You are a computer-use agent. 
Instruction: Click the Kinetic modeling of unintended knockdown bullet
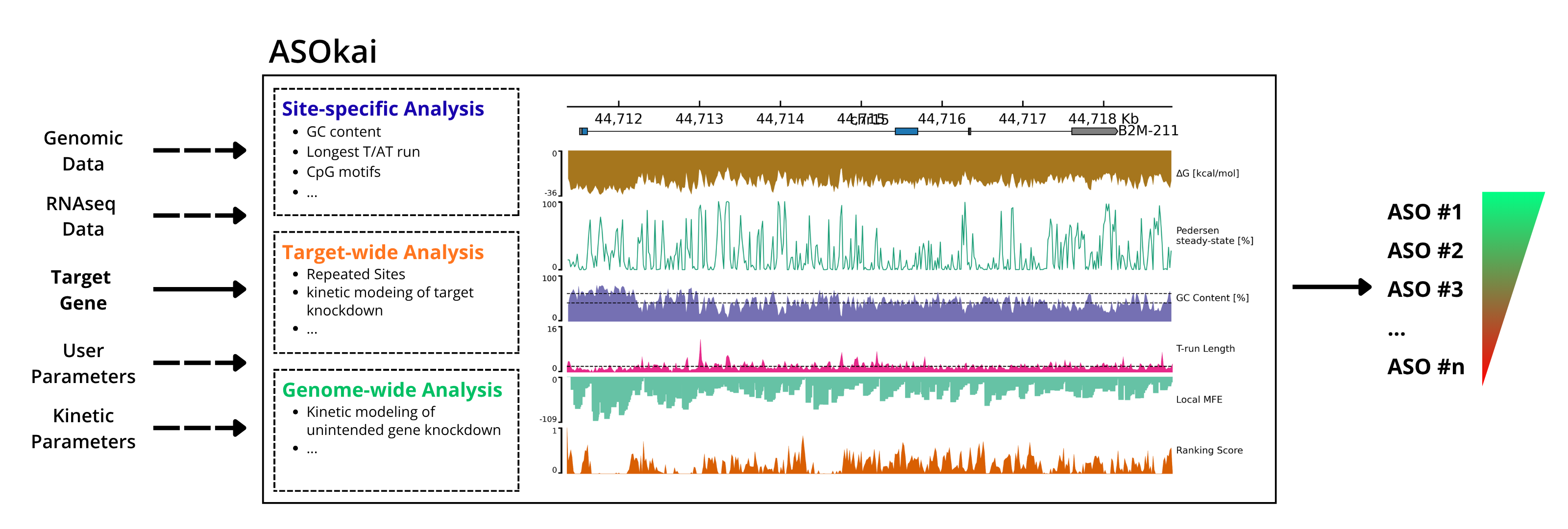point(403,421)
